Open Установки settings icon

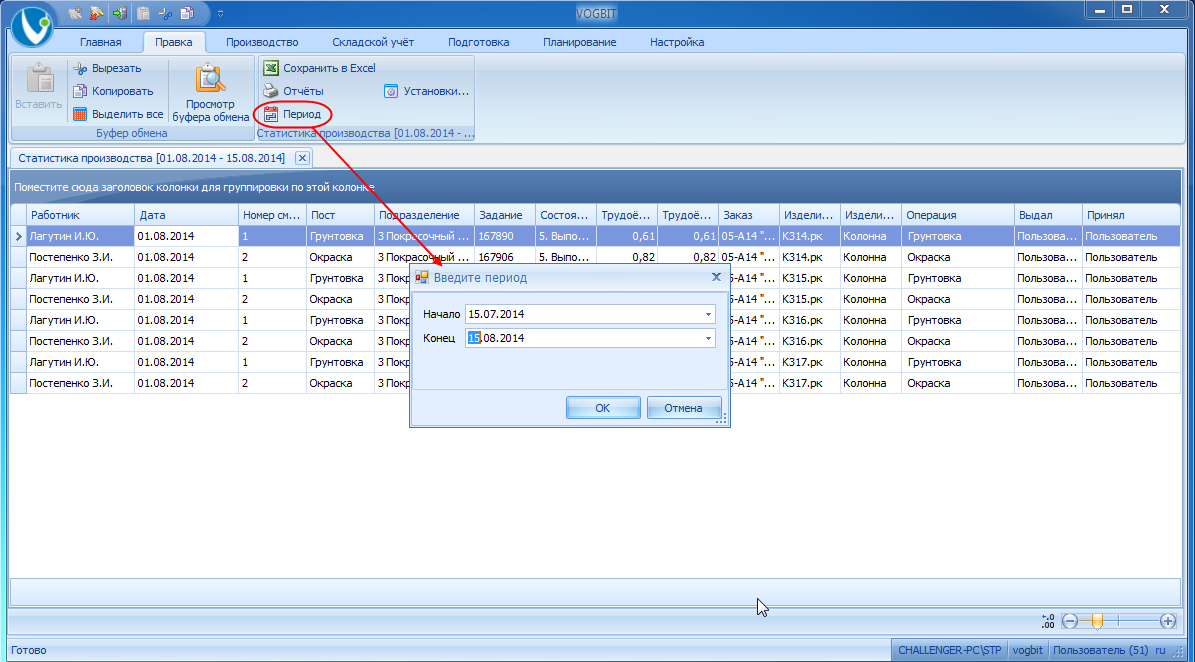(391, 91)
